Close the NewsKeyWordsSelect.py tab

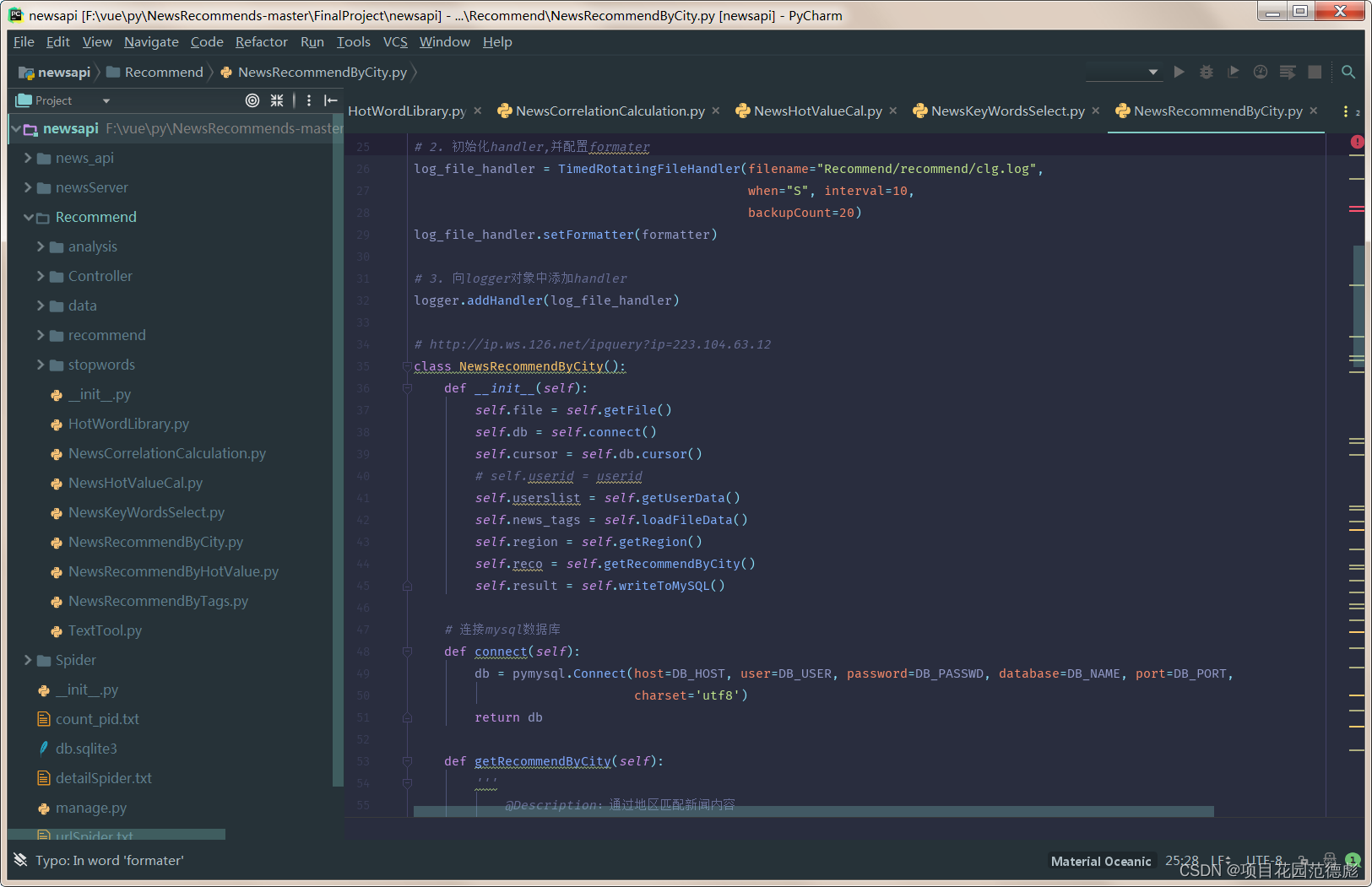coord(1096,111)
